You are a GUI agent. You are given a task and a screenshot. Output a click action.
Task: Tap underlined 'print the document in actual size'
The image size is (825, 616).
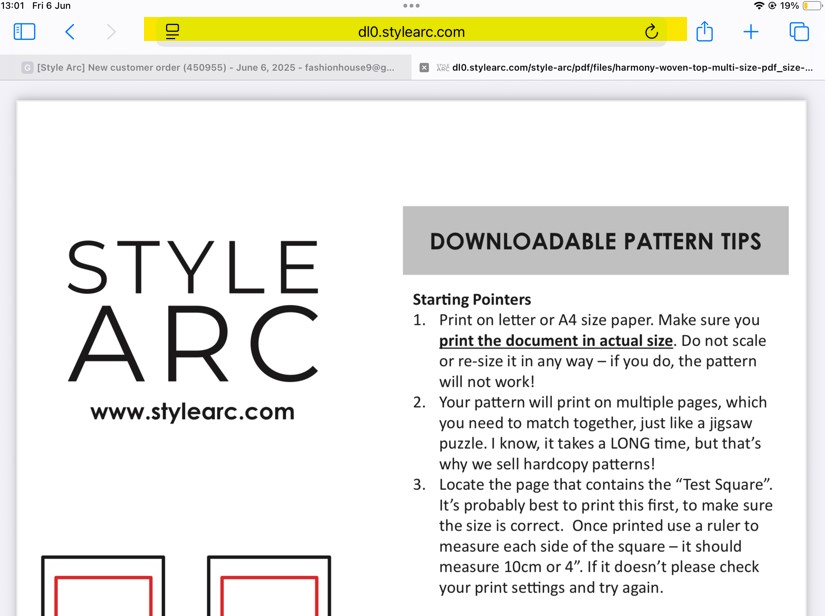tap(556, 341)
